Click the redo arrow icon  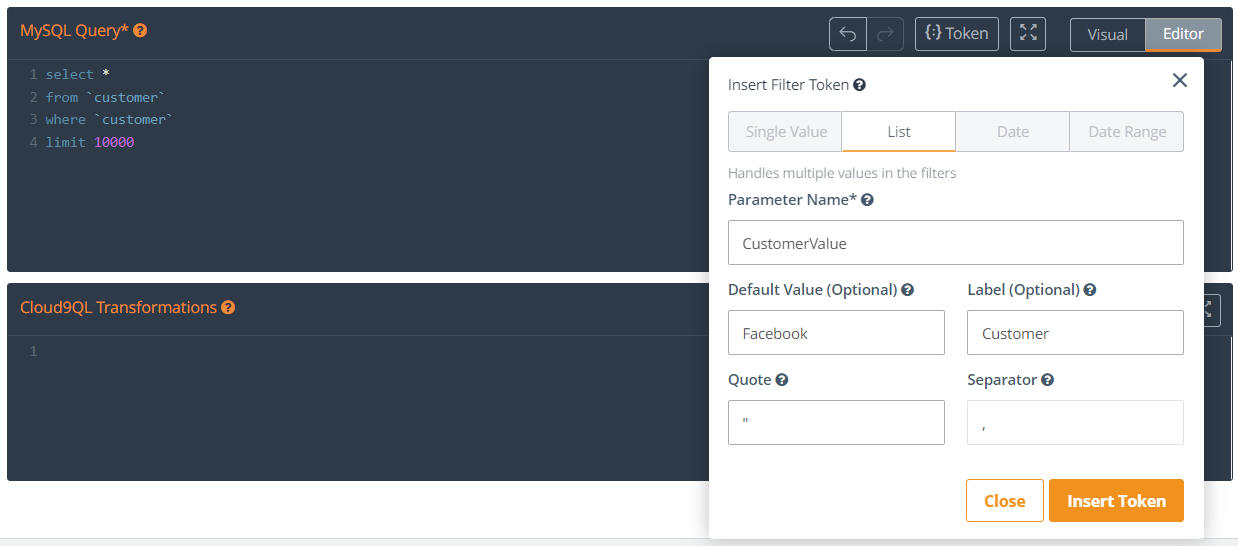coord(885,34)
